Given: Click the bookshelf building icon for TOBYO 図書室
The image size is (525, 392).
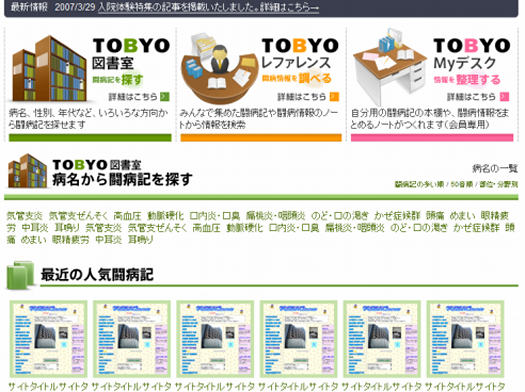Looking at the screenshot, I should (x=49, y=69).
